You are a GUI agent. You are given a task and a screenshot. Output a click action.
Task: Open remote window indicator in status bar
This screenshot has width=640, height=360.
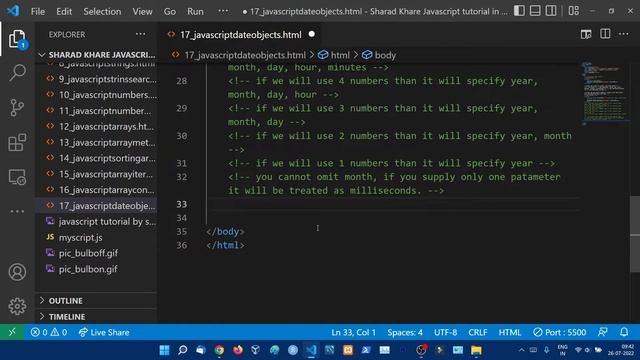(x=12, y=332)
